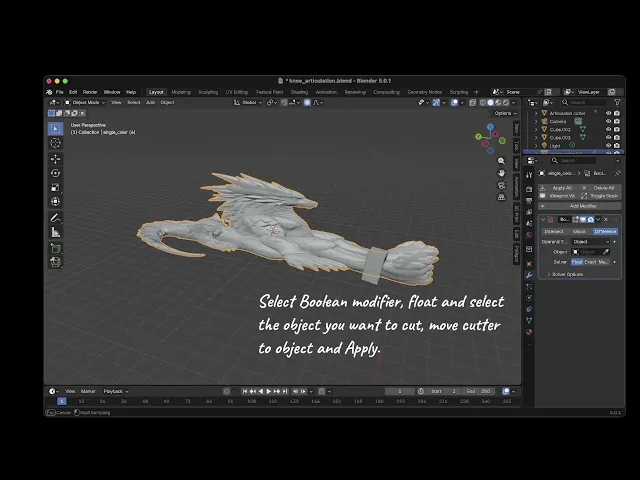Image resolution: width=640 pixels, height=480 pixels.
Task: Open the Render properties tab icon
Action: click(x=529, y=189)
